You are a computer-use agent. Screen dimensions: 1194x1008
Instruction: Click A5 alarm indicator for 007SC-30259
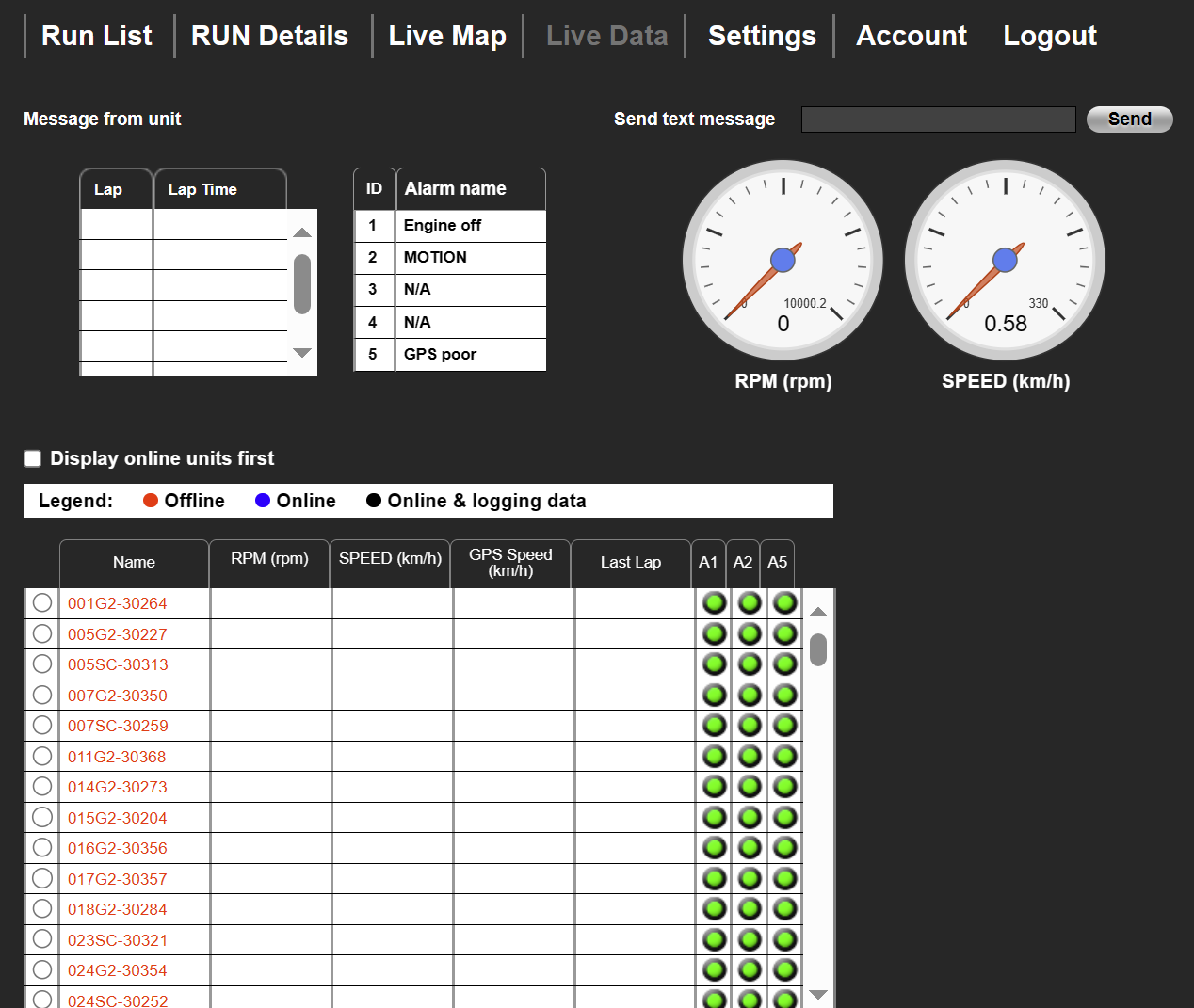tap(784, 726)
